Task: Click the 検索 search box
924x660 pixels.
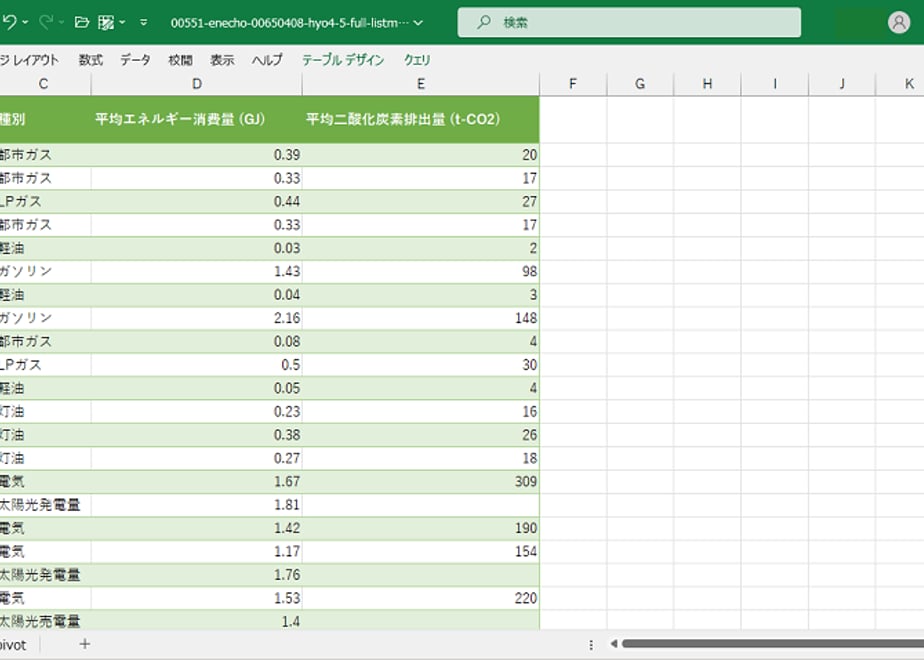Action: 629,22
